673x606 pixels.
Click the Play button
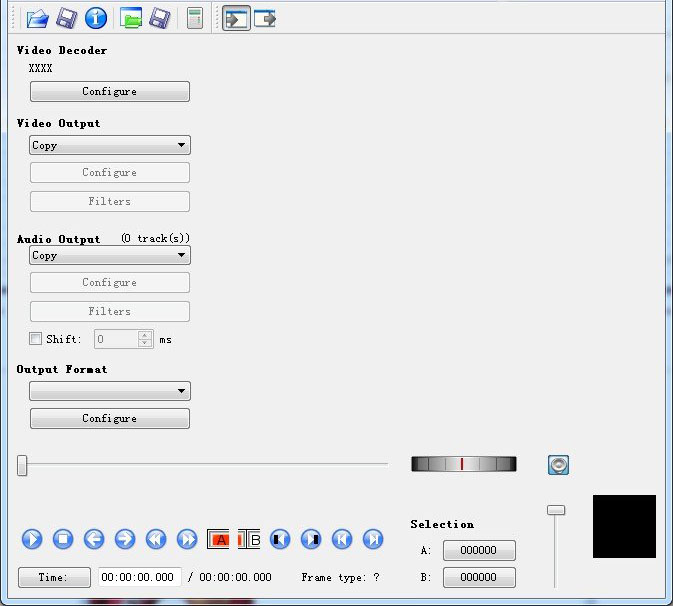pos(32,539)
